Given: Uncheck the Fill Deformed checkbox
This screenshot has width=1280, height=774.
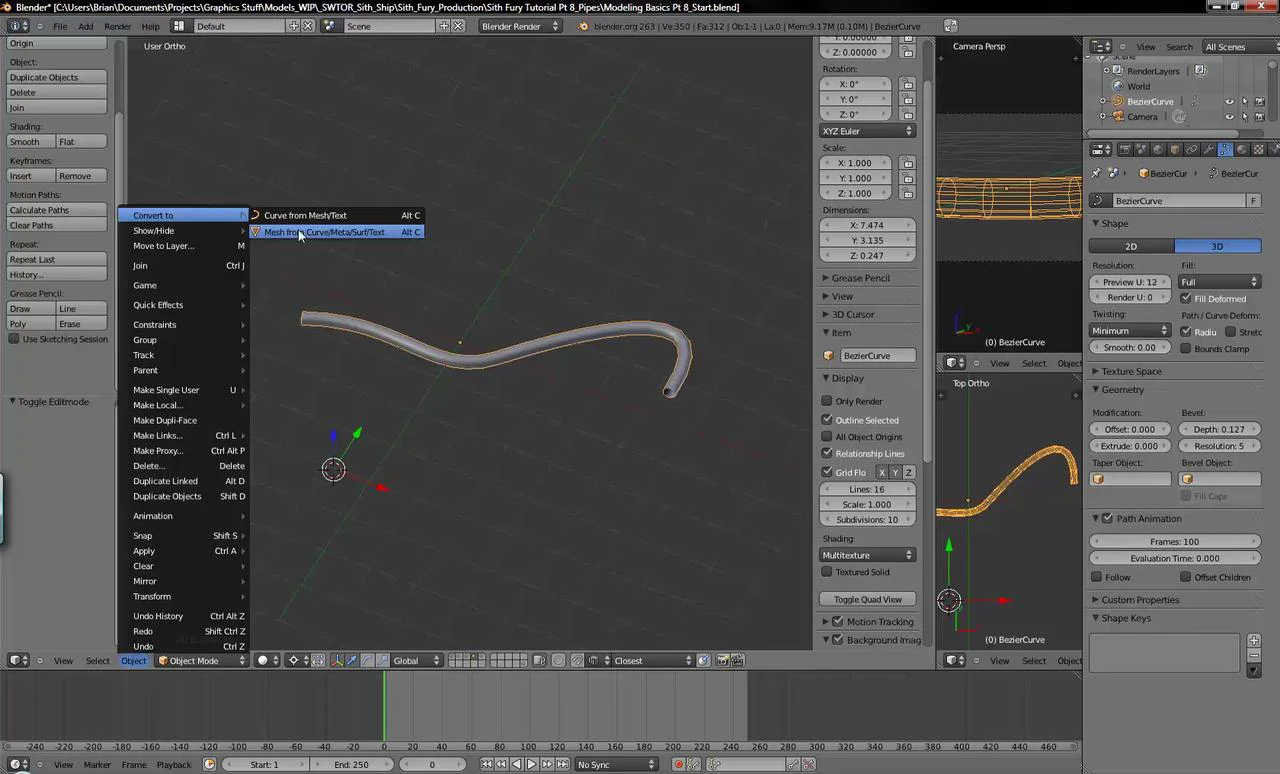Looking at the screenshot, I should coord(1186,298).
